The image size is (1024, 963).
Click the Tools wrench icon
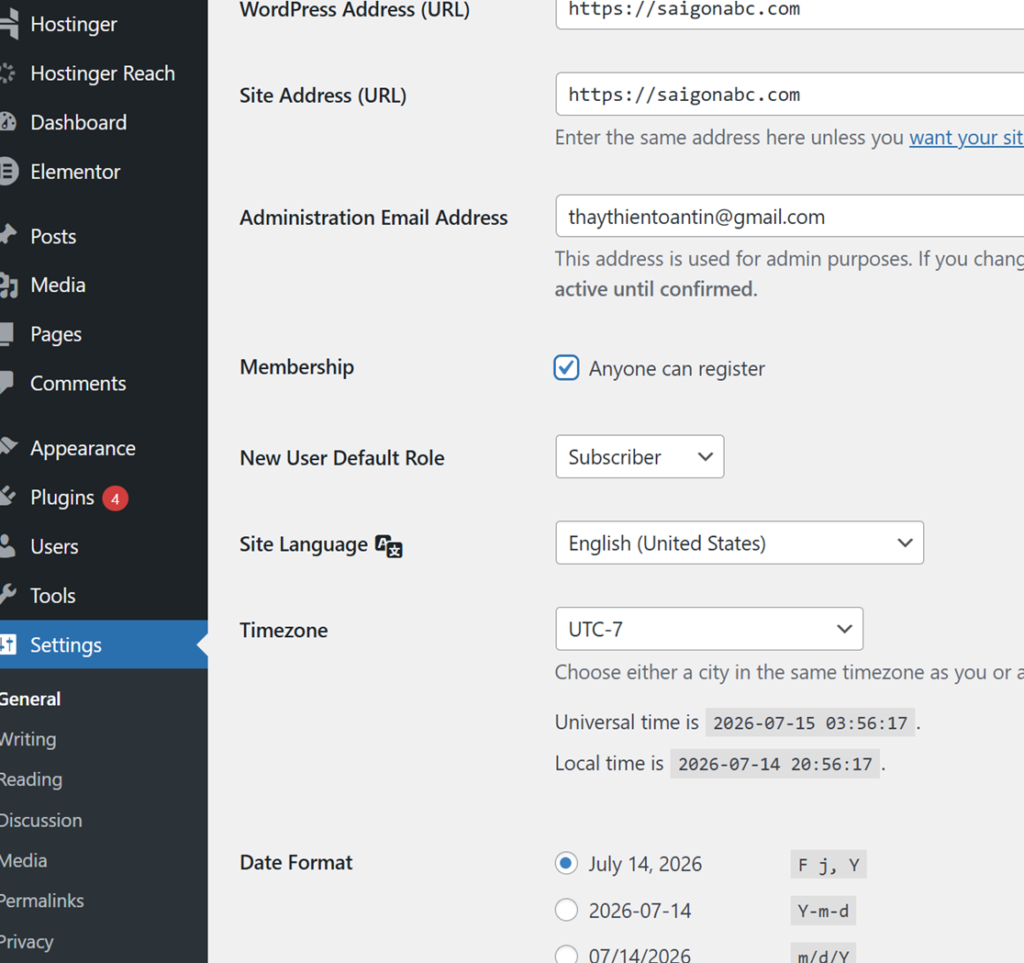coord(8,594)
